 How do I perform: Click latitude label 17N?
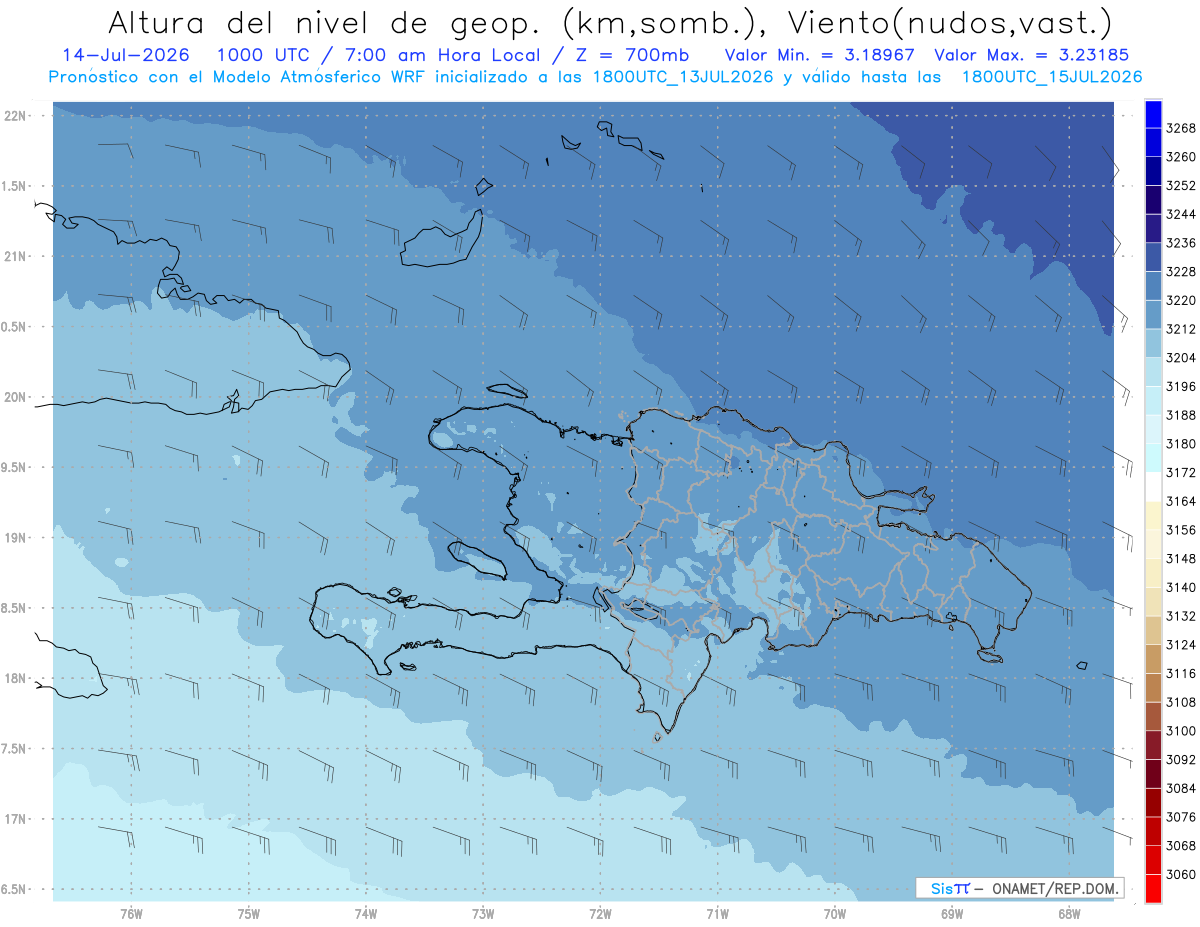click(x=16, y=819)
